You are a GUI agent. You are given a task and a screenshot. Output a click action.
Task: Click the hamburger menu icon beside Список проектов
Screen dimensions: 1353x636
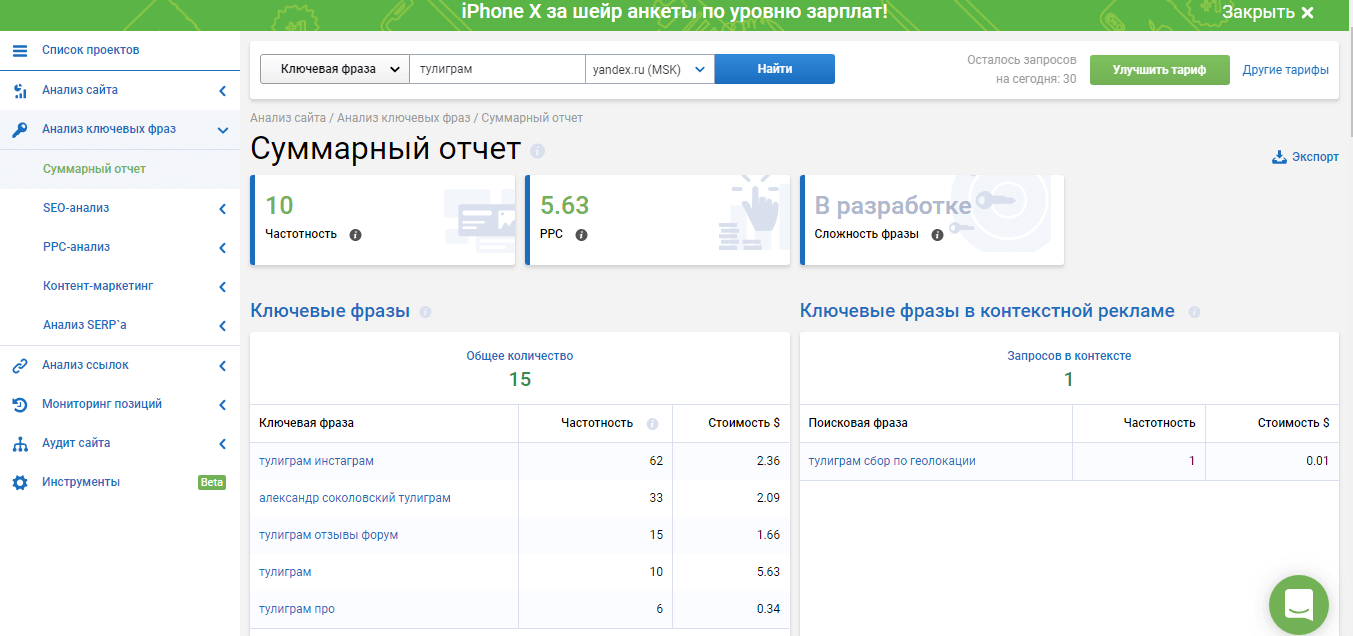[x=20, y=50]
